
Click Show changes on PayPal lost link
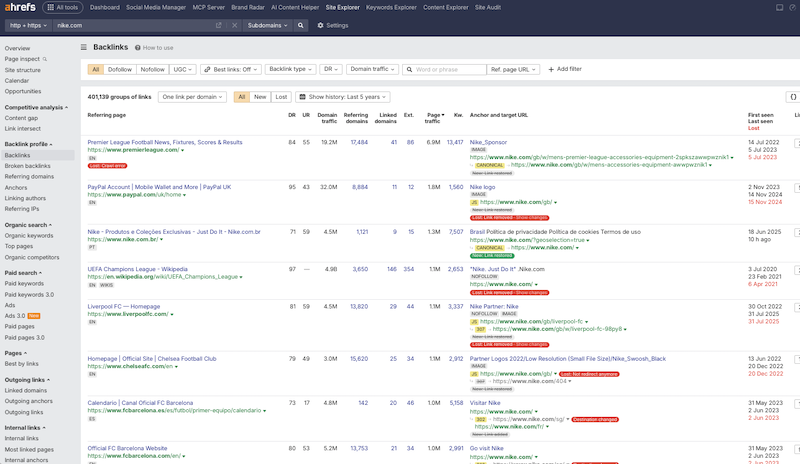point(531,218)
